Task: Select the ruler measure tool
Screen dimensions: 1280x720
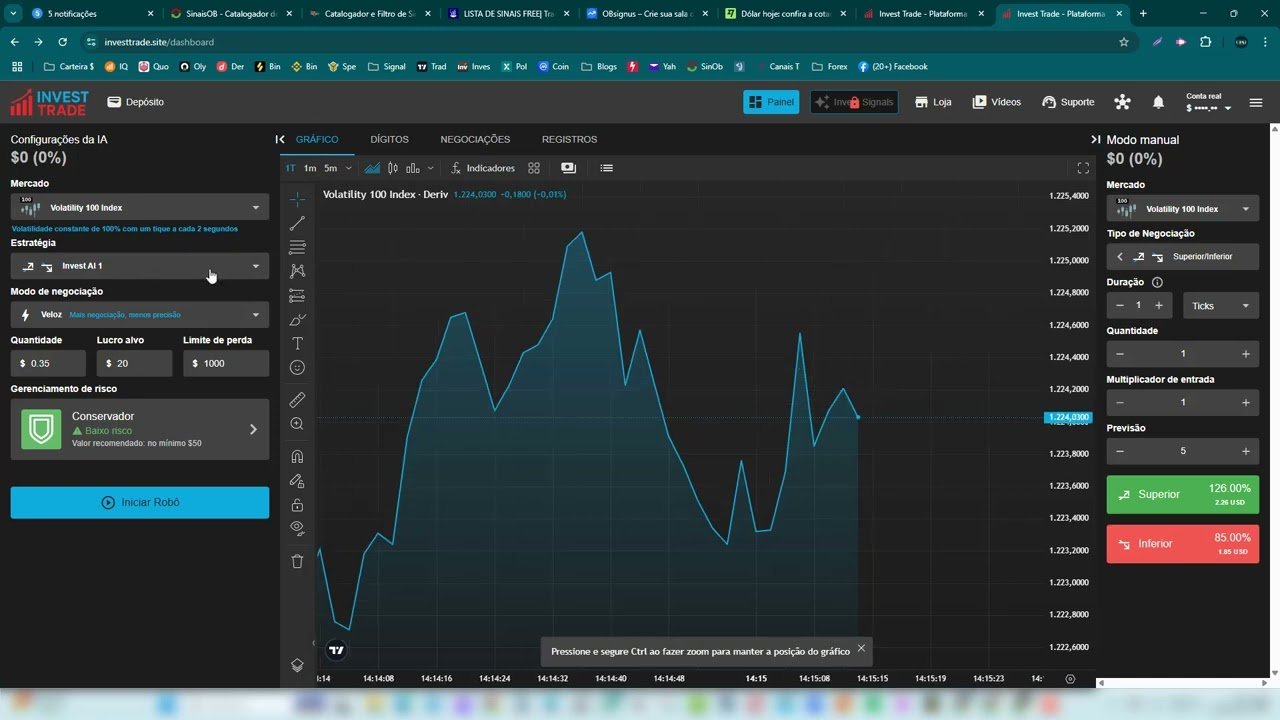Action: pos(297,400)
